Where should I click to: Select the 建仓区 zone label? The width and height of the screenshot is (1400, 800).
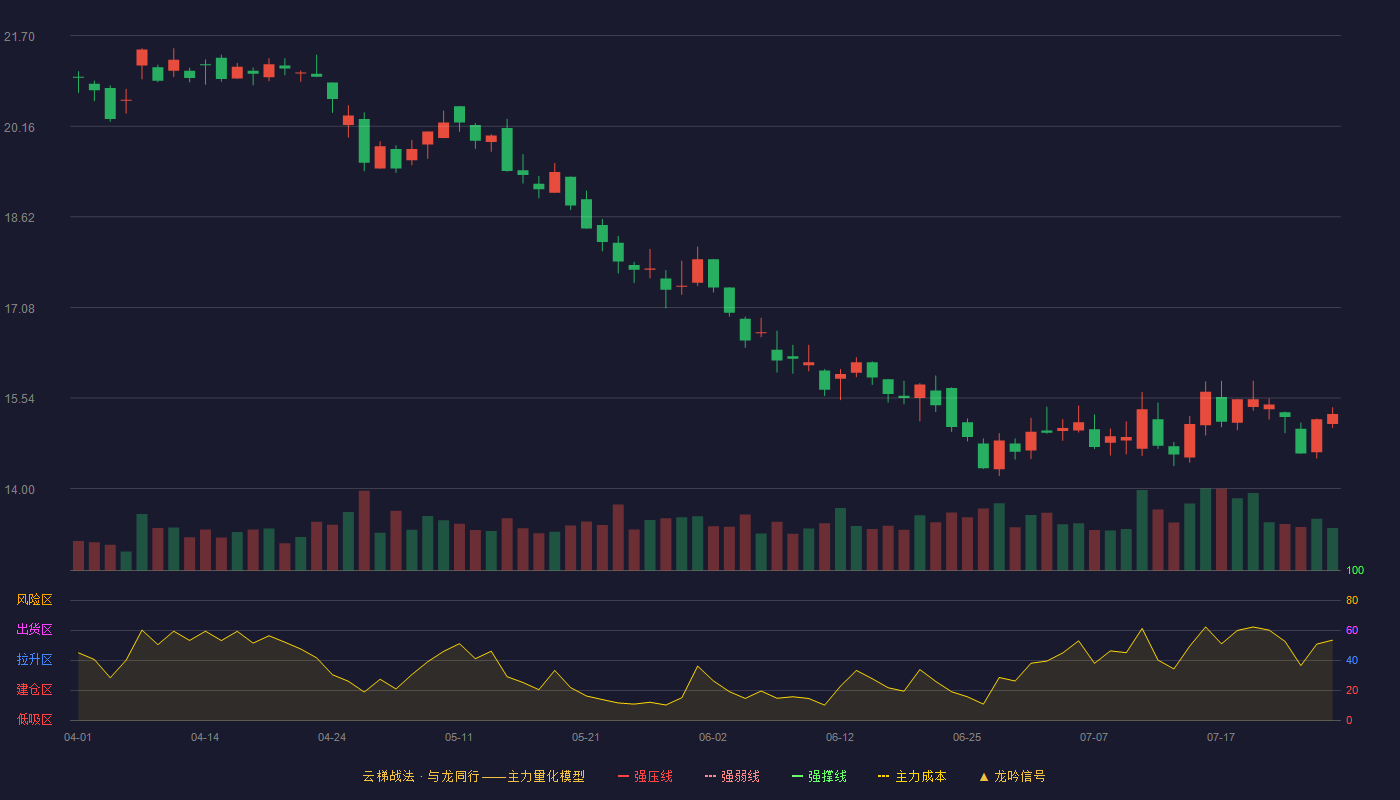point(34,690)
